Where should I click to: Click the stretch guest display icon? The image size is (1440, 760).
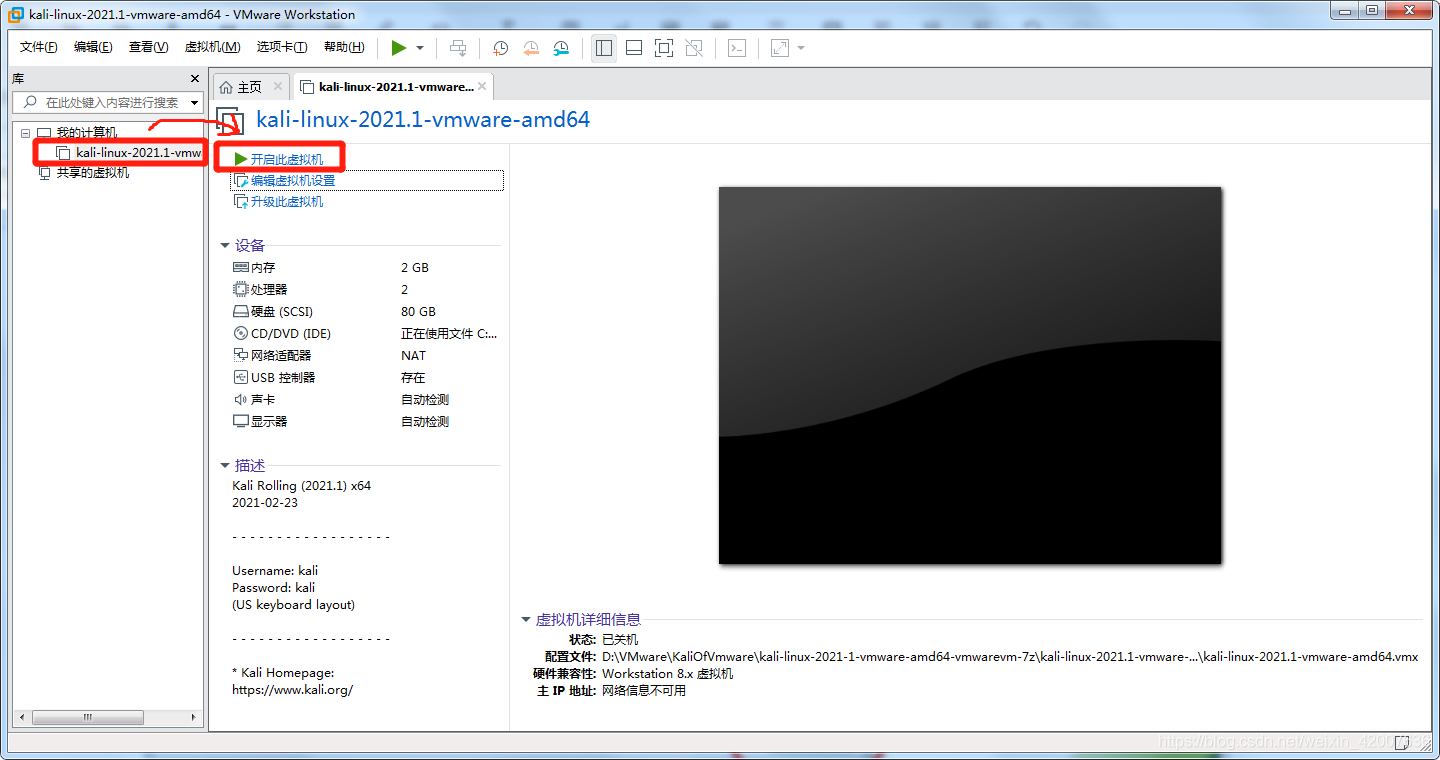780,47
